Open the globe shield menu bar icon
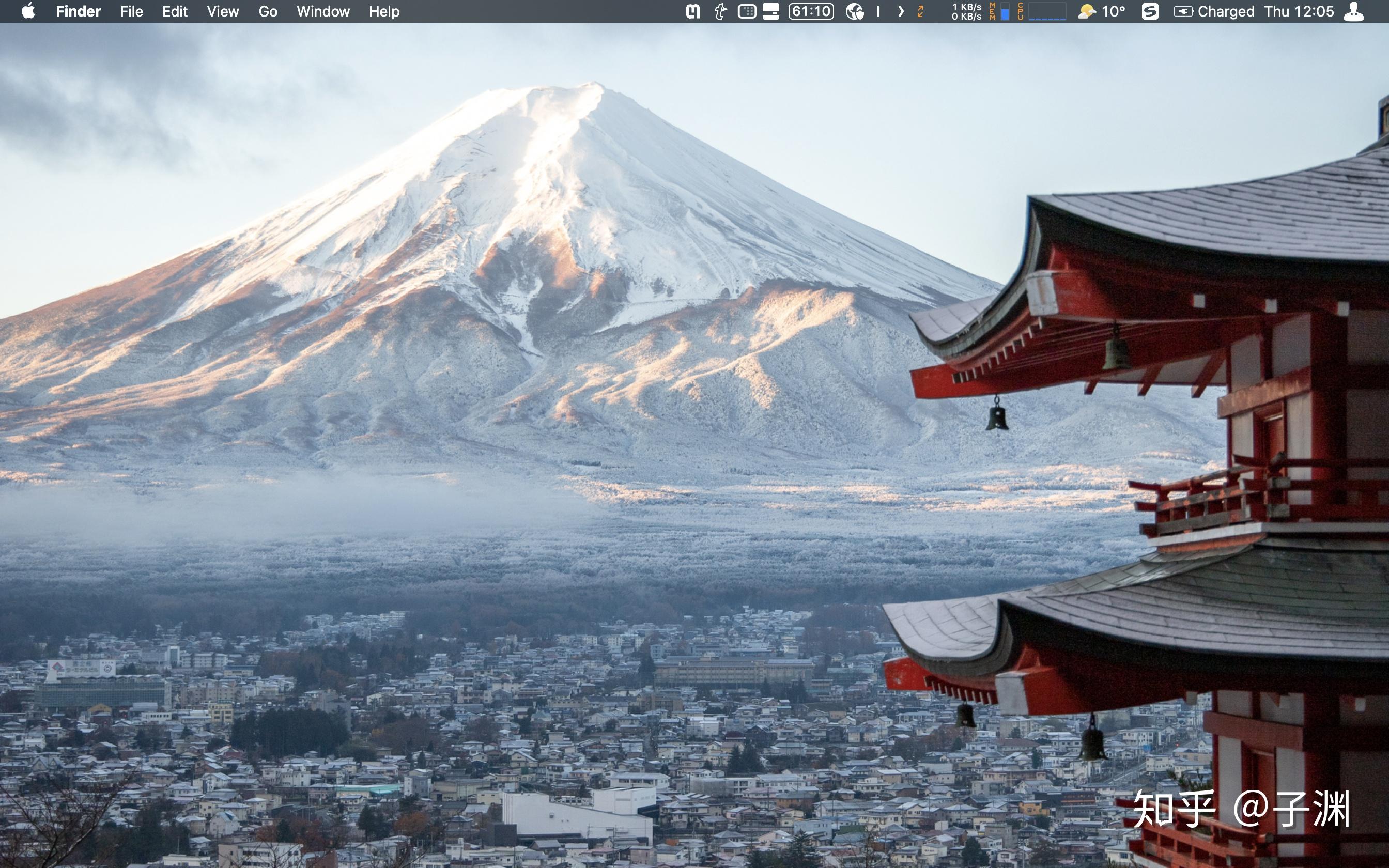The height and width of the screenshot is (868, 1389). pos(855,11)
